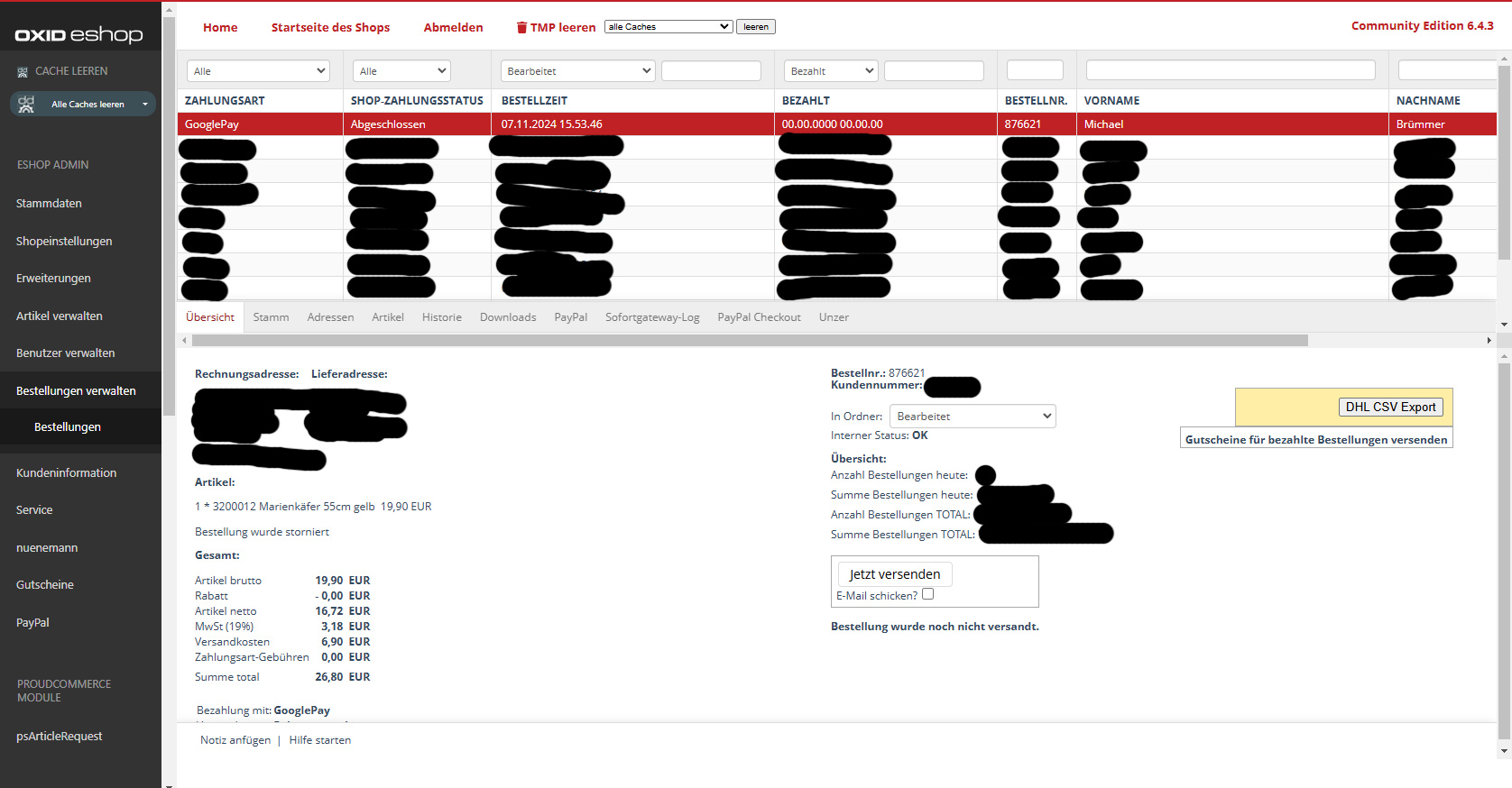Open the alle Caches select box
The image size is (1512, 788).
pyautogui.click(x=668, y=27)
